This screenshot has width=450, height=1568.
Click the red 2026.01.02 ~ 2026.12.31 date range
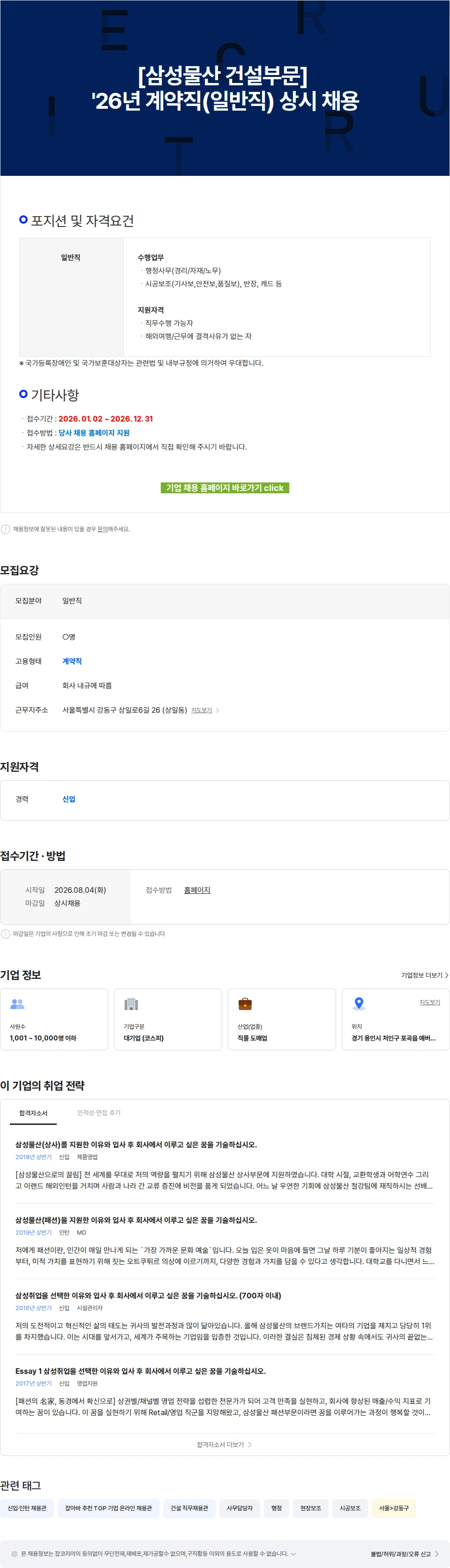[105, 419]
